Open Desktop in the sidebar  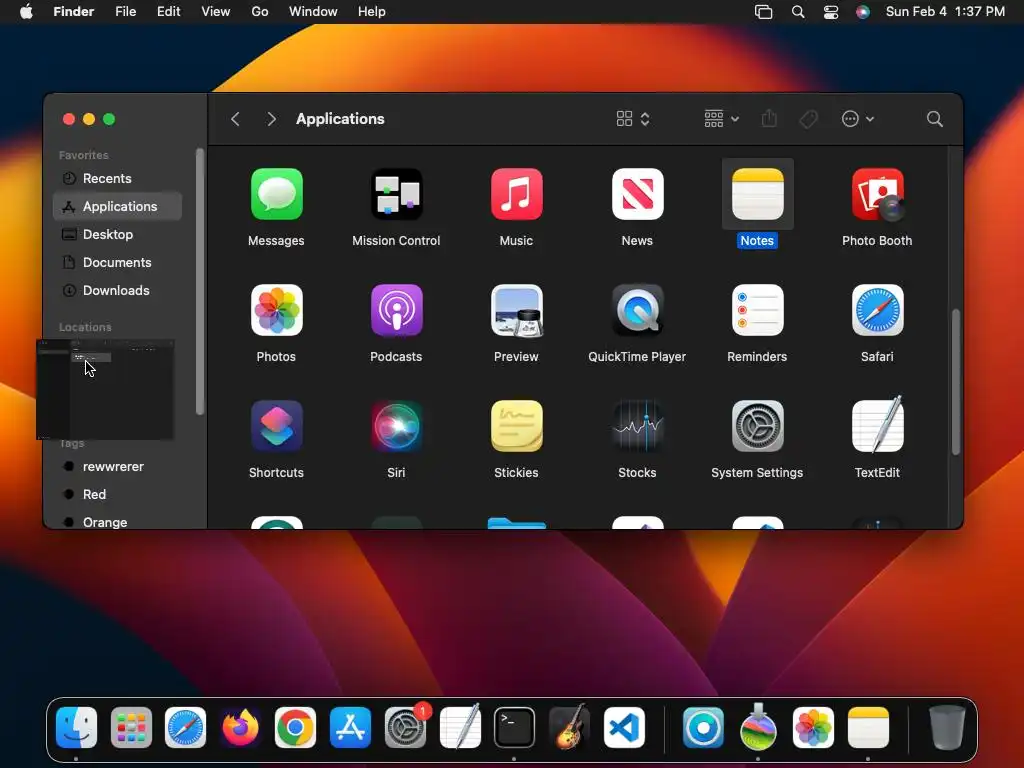(x=118, y=234)
